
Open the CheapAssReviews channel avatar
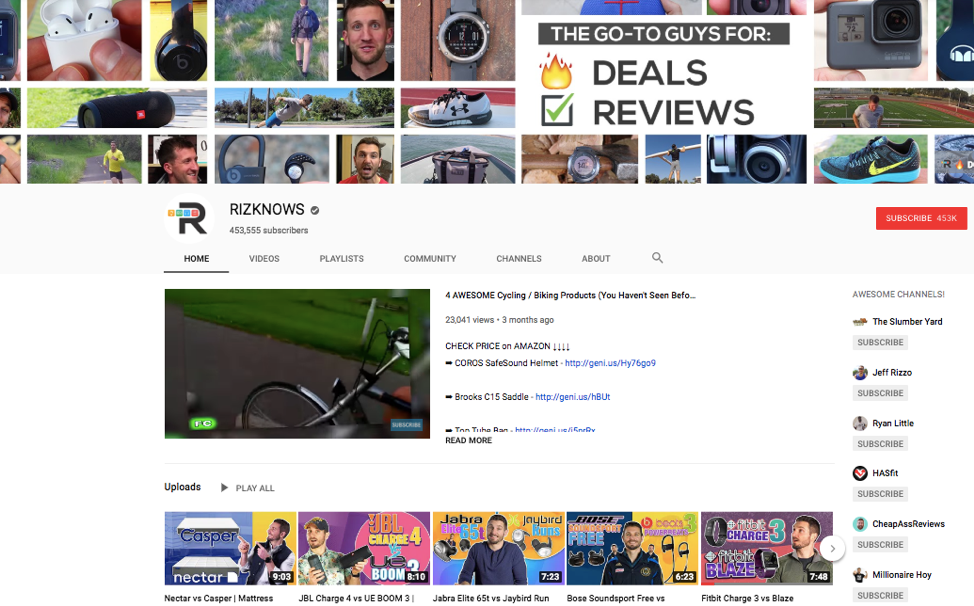pos(859,523)
